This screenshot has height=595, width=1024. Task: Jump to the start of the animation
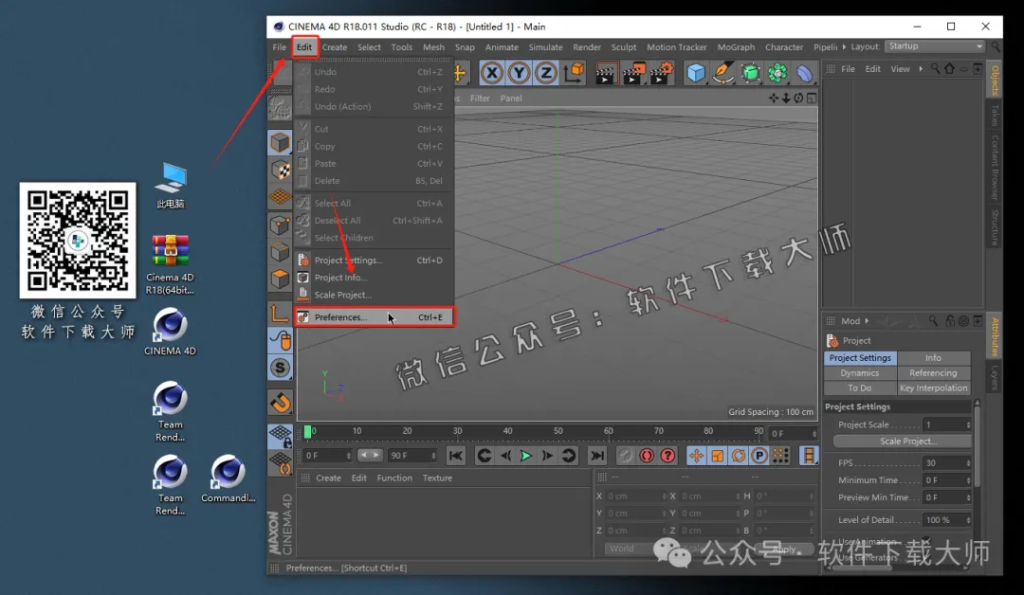coord(456,456)
